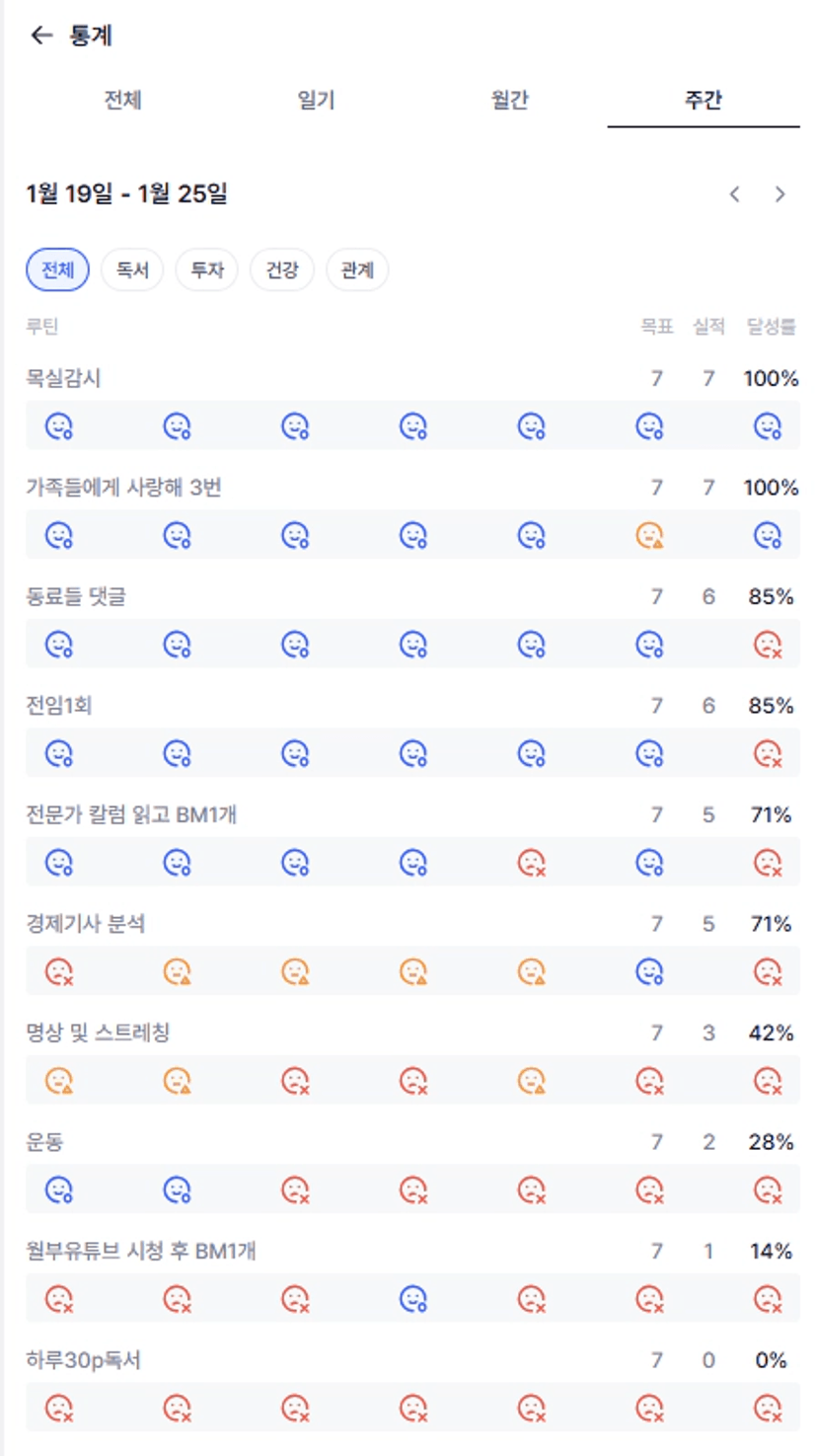The image size is (816, 1456).
Task: Click the orange face in 가족들에게 사랑해 3번 row
Action: click(x=648, y=536)
